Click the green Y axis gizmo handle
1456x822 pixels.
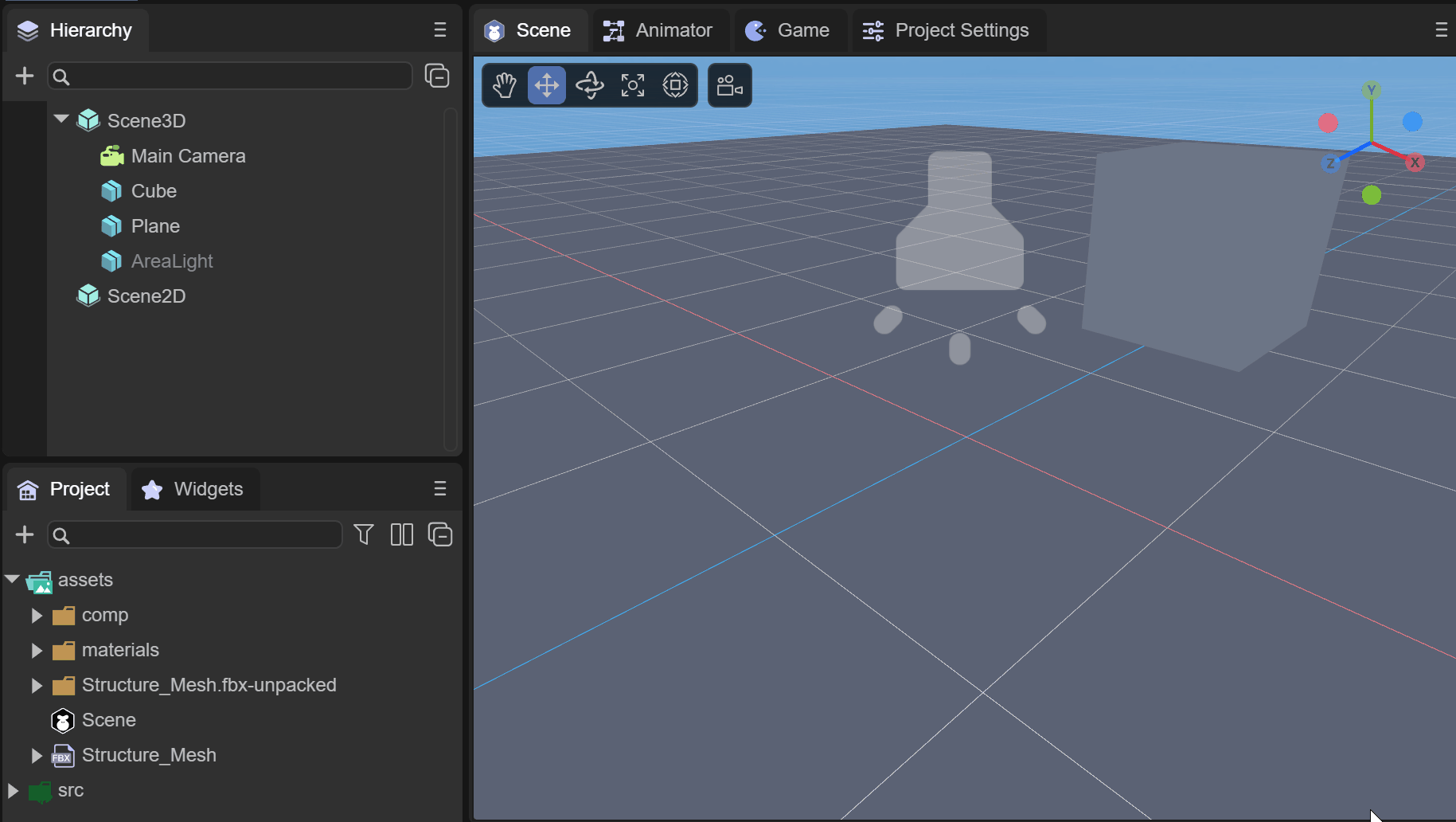pos(1371,90)
